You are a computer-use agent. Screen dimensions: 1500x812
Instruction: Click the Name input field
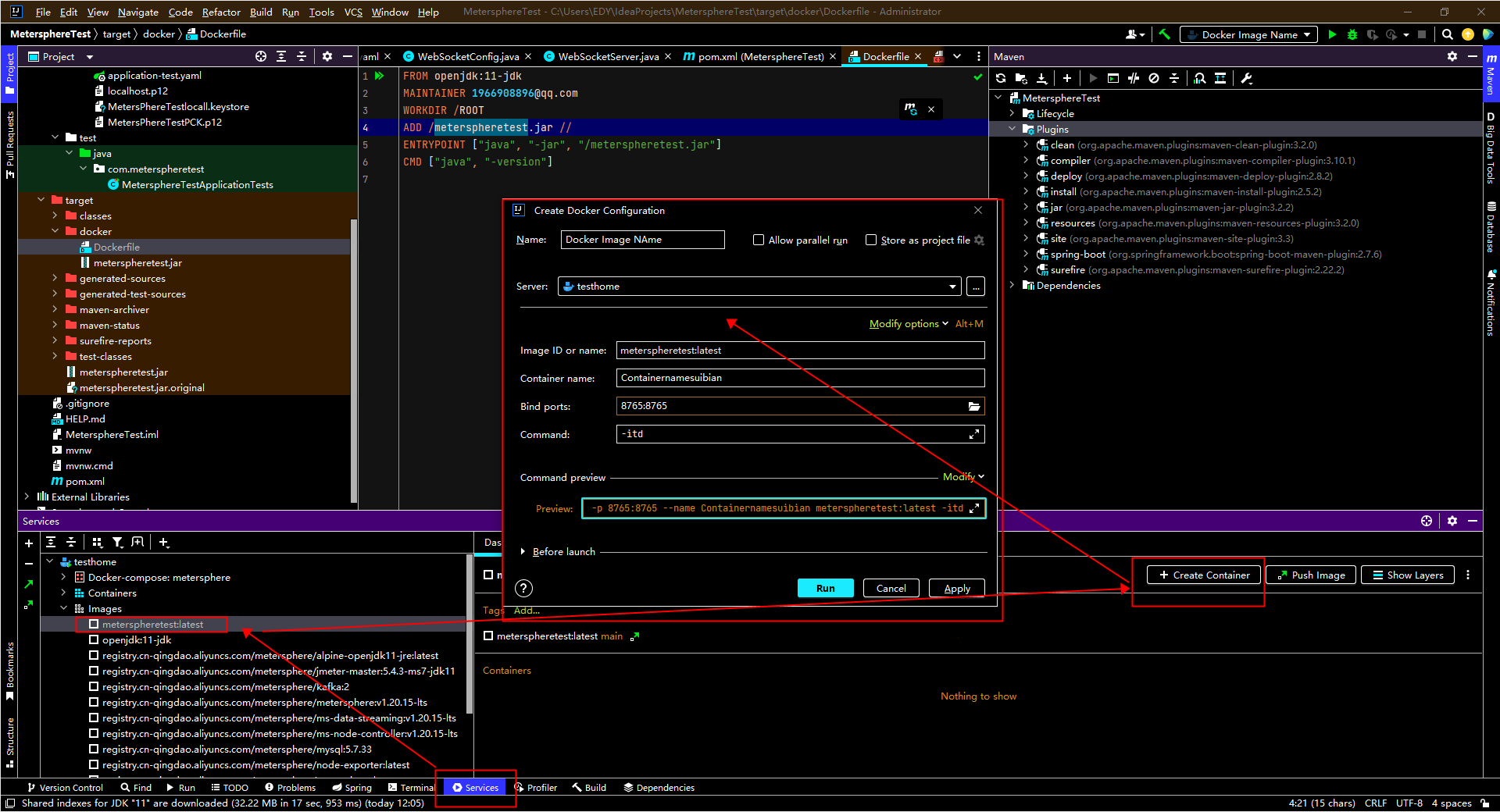[x=642, y=240]
